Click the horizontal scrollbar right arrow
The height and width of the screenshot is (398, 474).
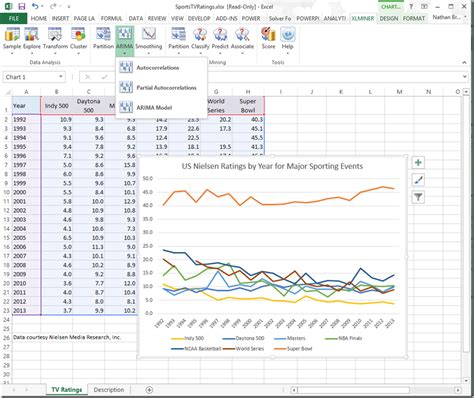(x=458, y=390)
